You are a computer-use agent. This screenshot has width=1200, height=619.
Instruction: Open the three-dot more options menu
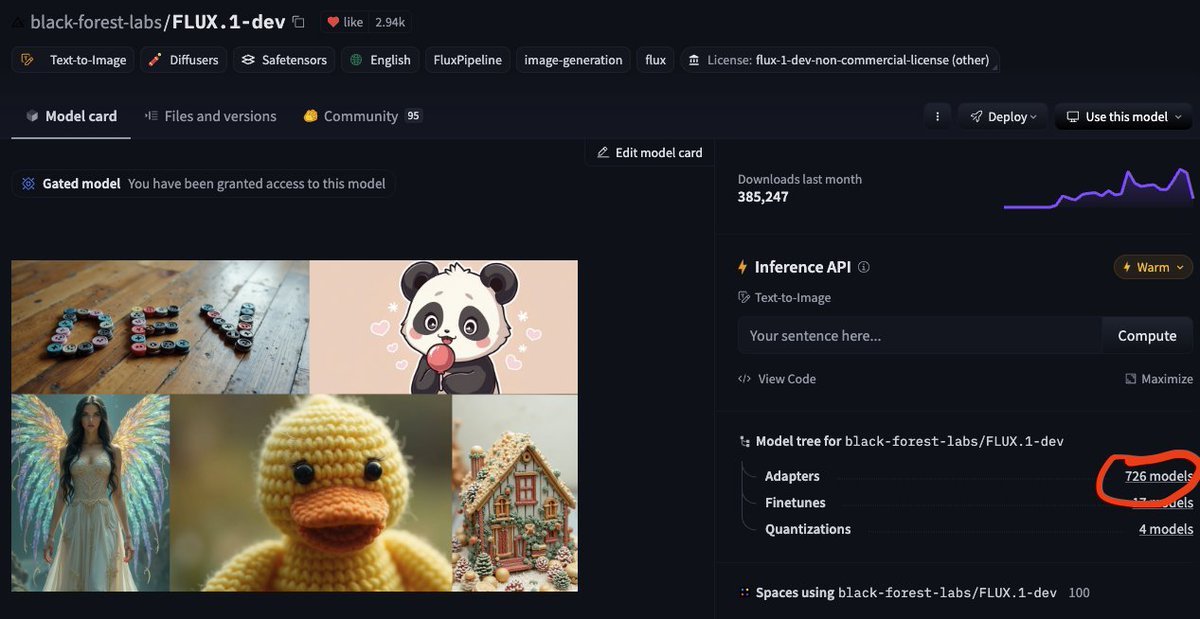coord(937,117)
